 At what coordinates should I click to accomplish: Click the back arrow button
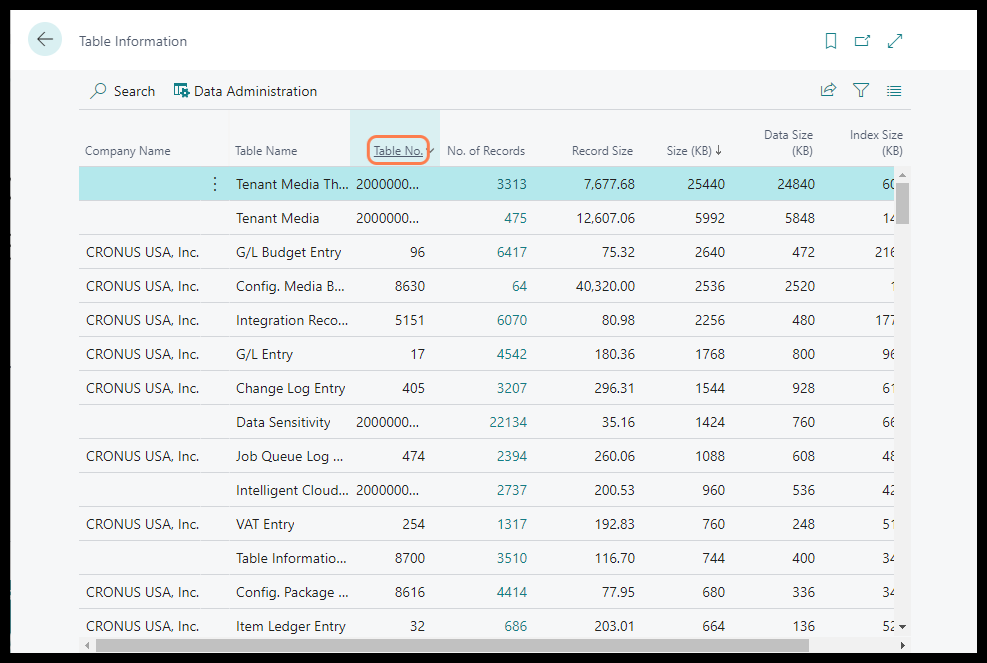pyautogui.click(x=45, y=40)
